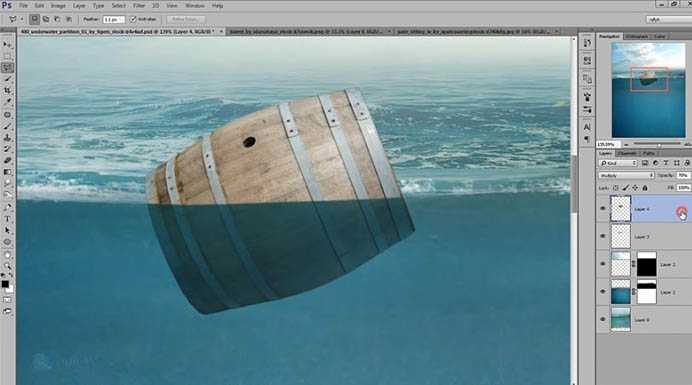Click the Lock all padlock icon in Layers panel
The width and height of the screenshot is (692, 385).
tap(645, 188)
